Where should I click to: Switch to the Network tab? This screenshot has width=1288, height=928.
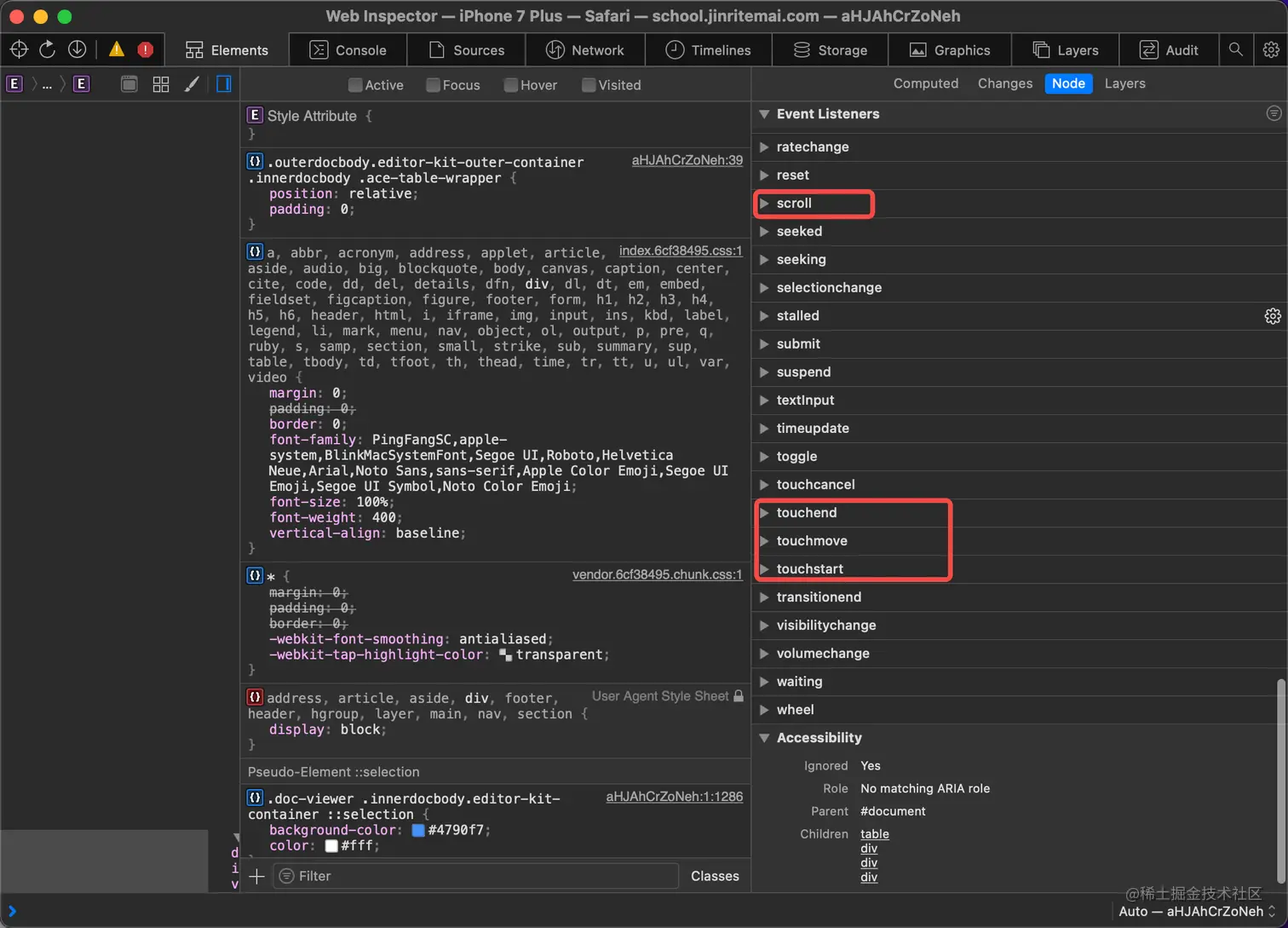(x=584, y=50)
